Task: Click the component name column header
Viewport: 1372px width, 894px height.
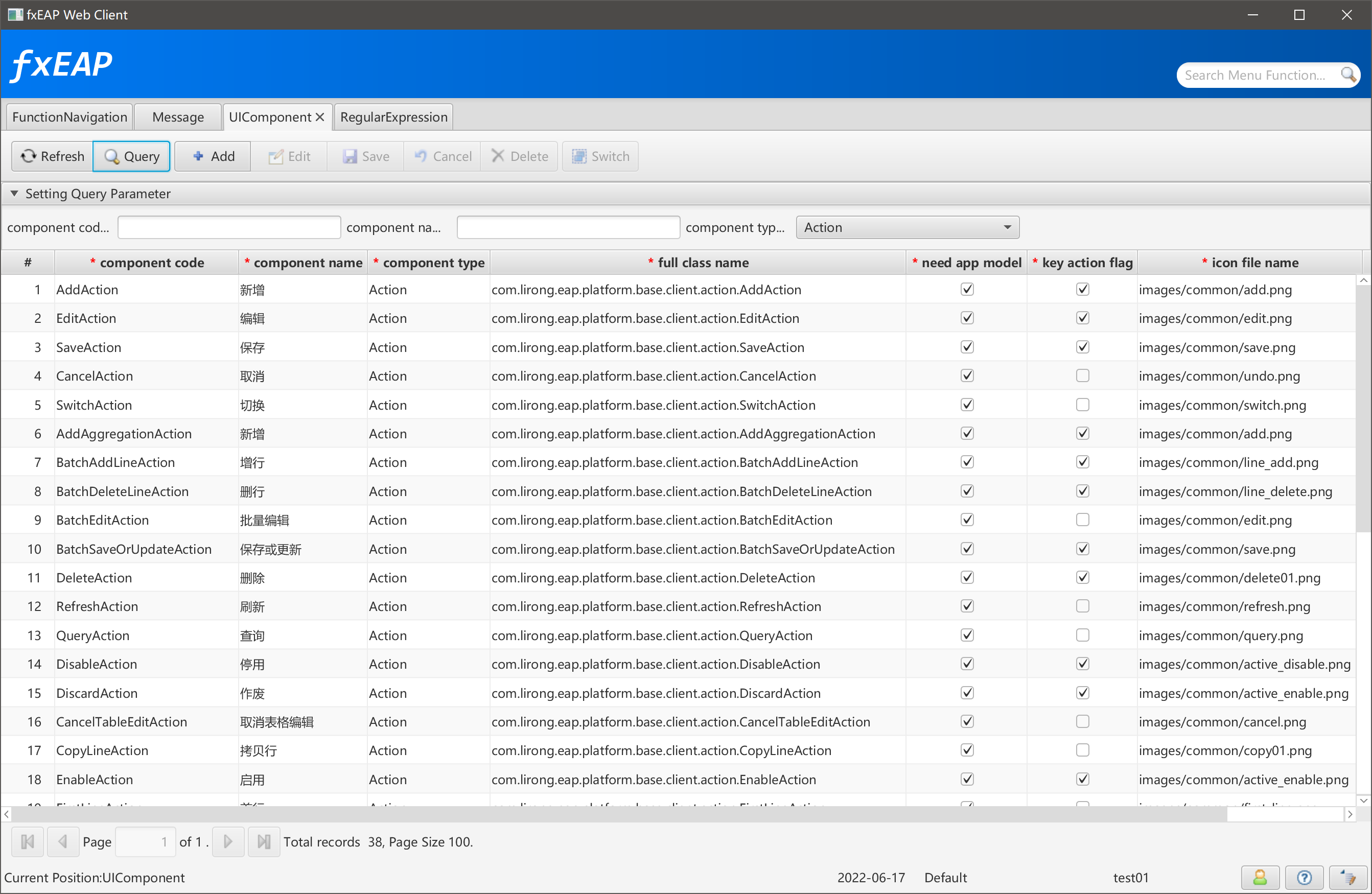Action: click(x=303, y=262)
